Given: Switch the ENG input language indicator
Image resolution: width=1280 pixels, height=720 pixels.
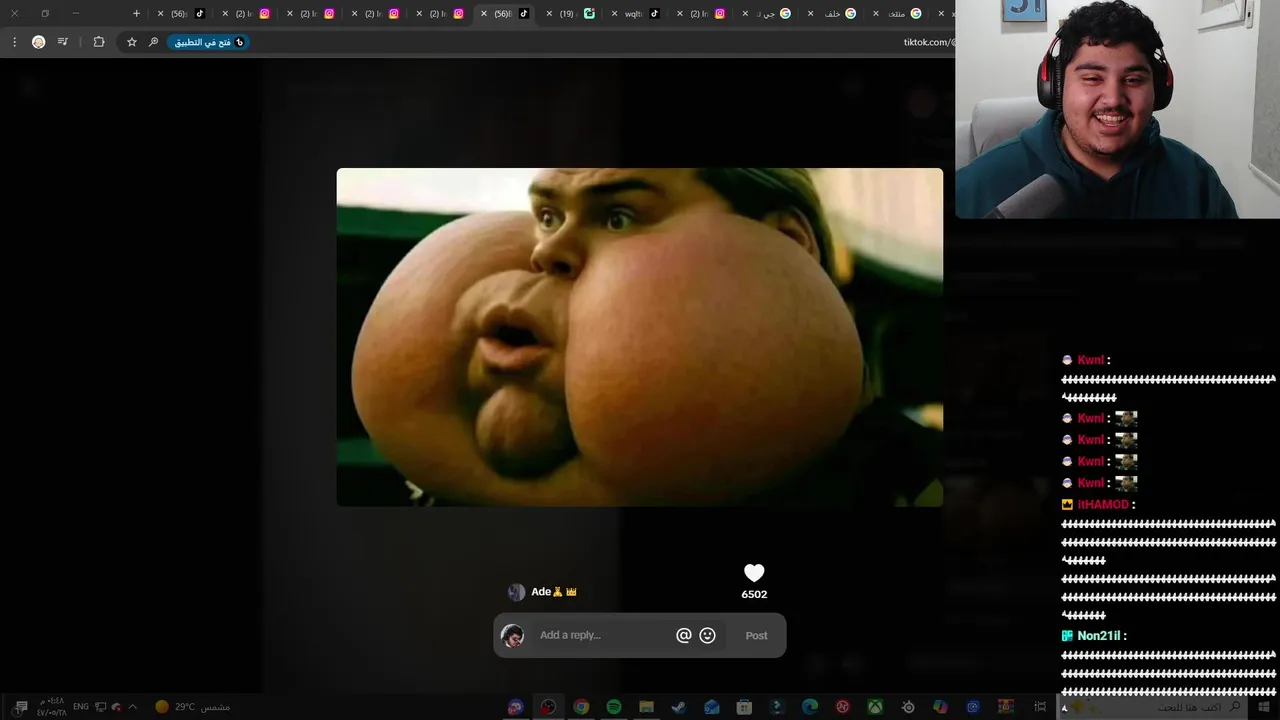Looking at the screenshot, I should 81,707.
